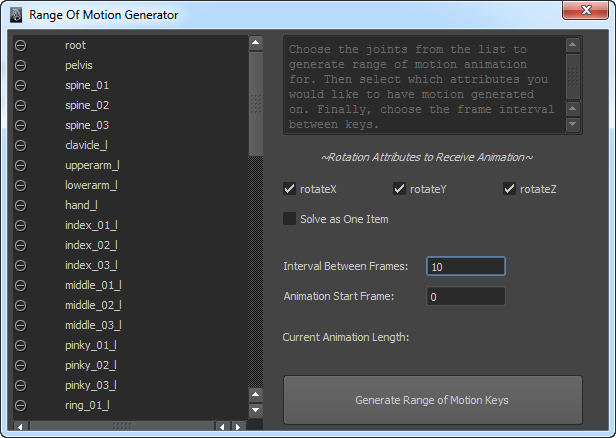616x438 pixels.
Task: Click the Rotation Attributes to Receive Animation heading
Action: [x=427, y=158]
